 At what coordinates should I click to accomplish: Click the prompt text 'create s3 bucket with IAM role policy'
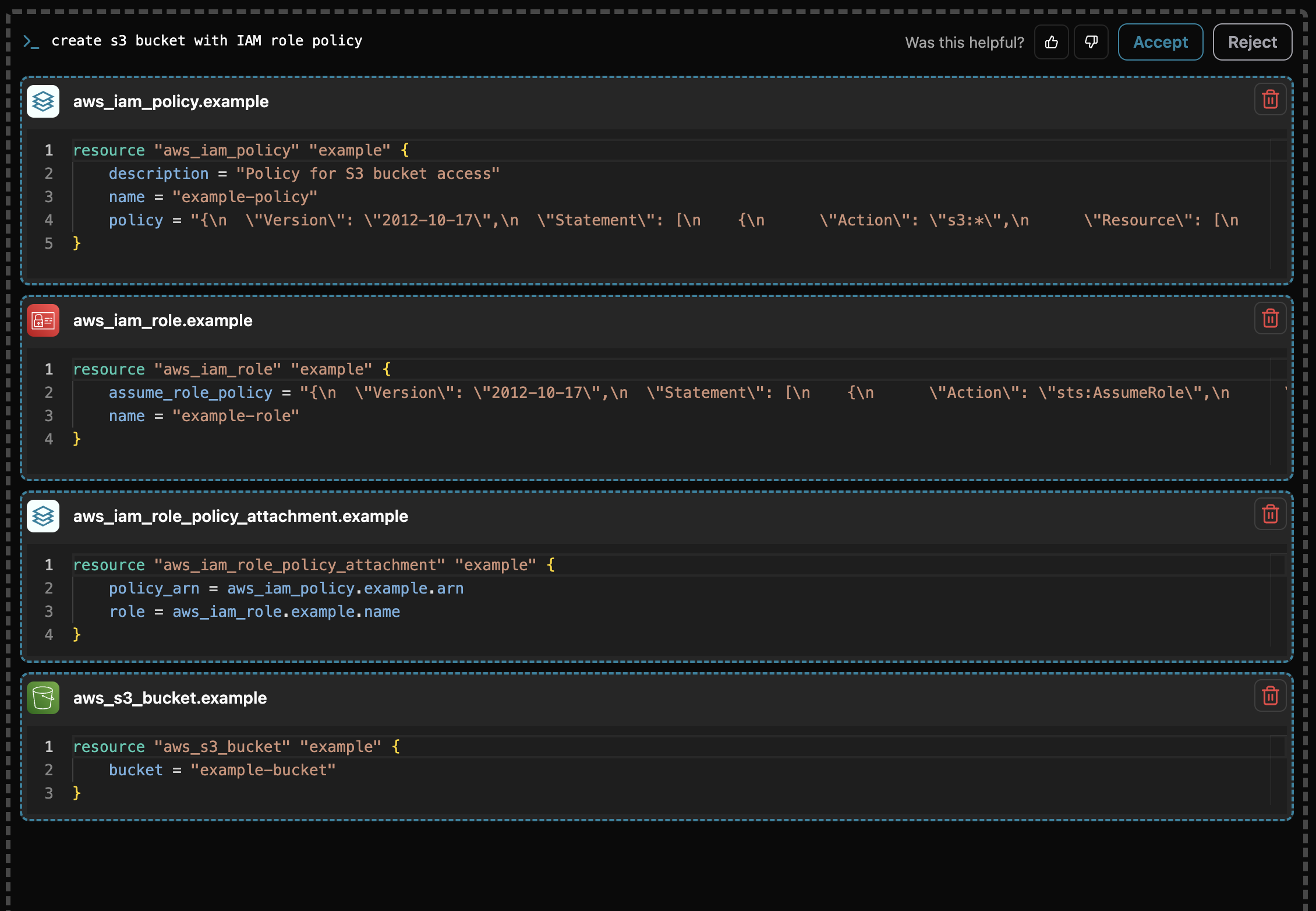(207, 41)
